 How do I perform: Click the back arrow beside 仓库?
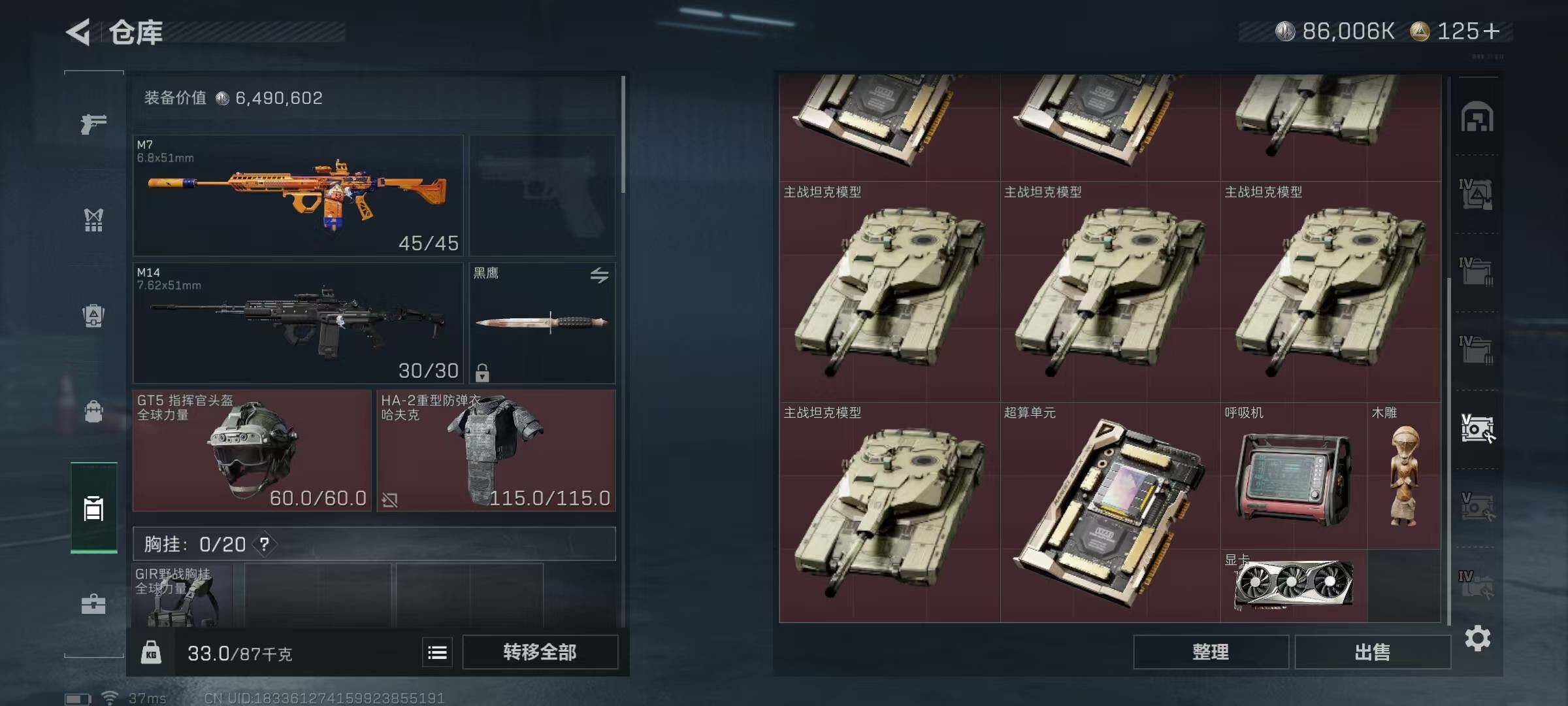coord(79,32)
